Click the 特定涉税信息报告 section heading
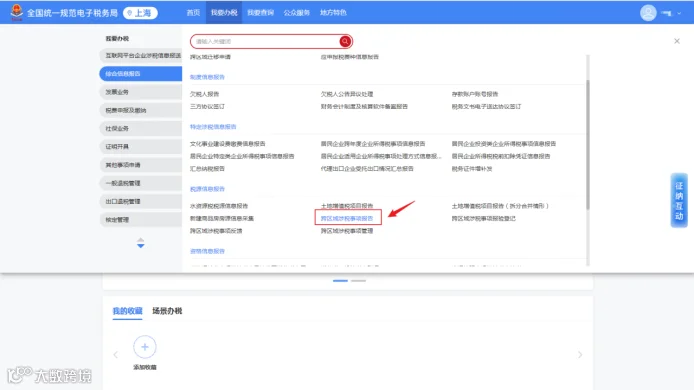Screen dimensions: 694x390 click(213, 127)
